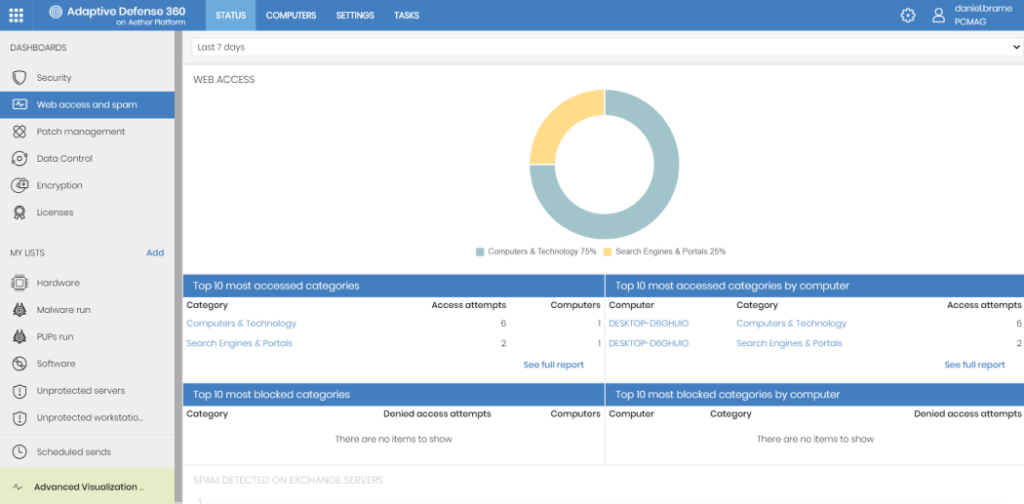The width and height of the screenshot is (1024, 504).
Task: See full report for most accessed categories
Action: coord(553,365)
